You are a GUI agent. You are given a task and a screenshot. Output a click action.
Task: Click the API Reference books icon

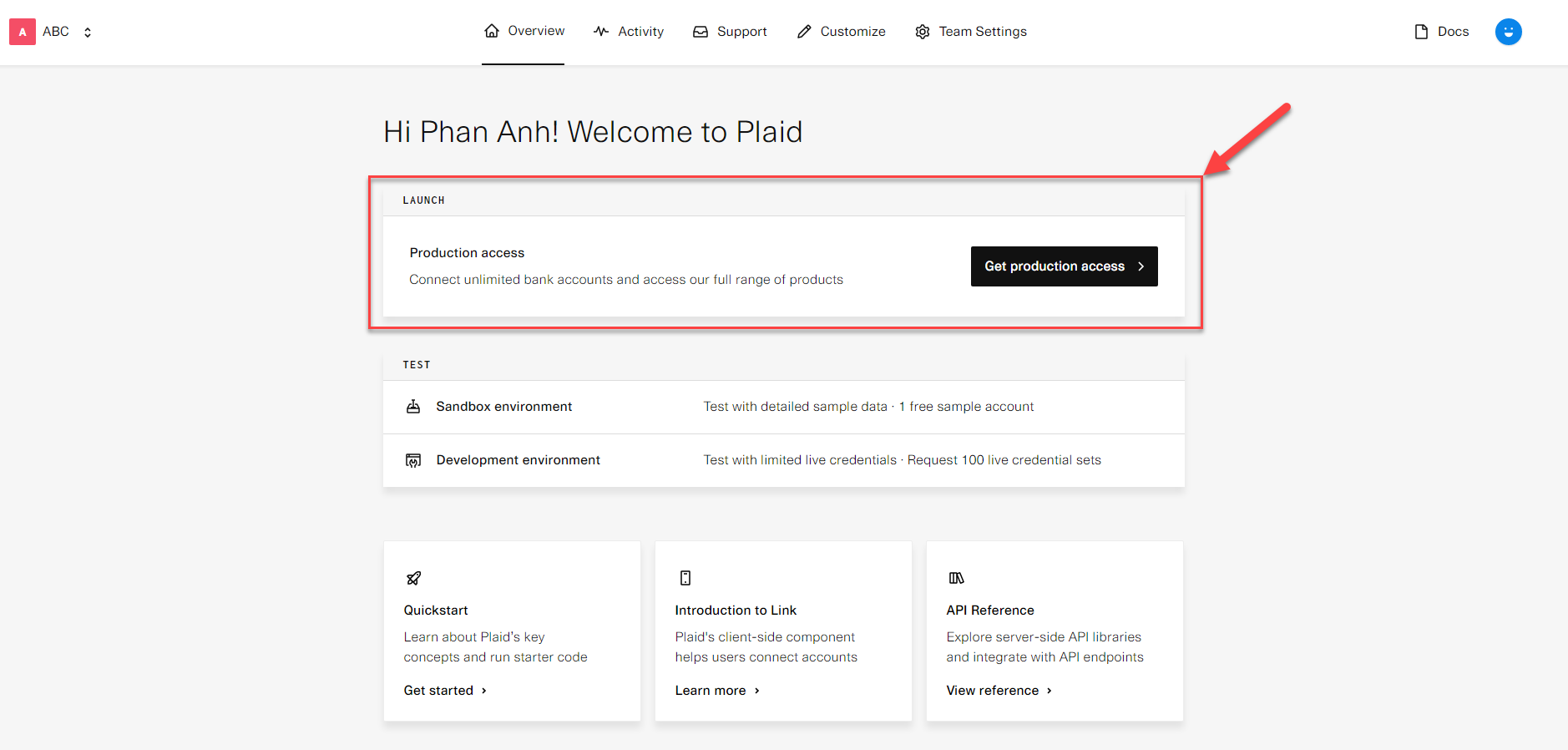click(956, 578)
